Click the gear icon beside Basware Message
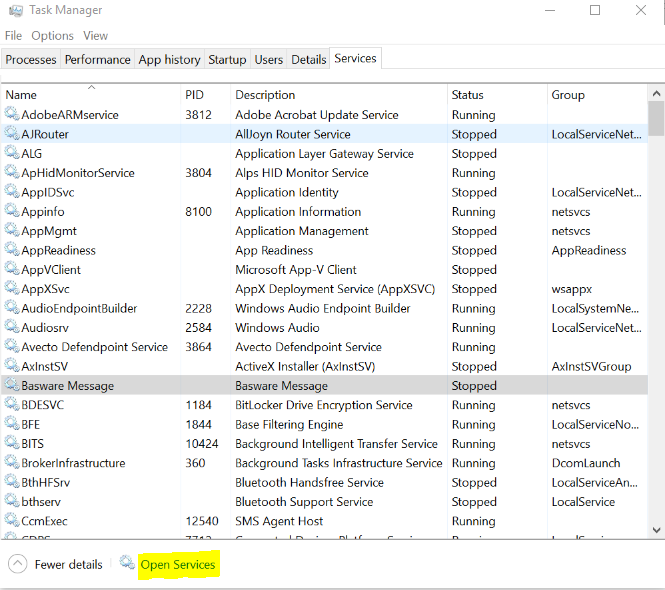Image resolution: width=665 pixels, height=590 pixels. tap(12, 385)
